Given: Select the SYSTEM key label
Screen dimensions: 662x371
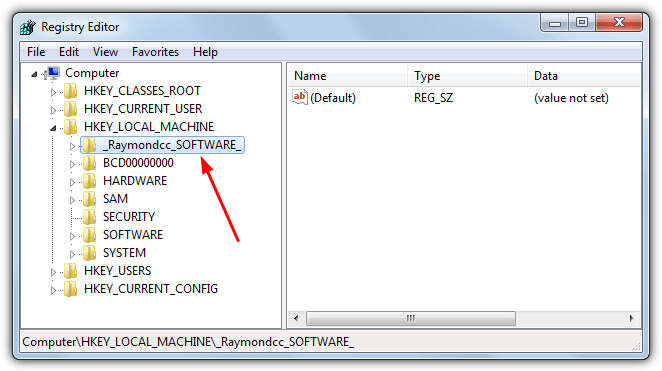Looking at the screenshot, I should pyautogui.click(x=125, y=253).
